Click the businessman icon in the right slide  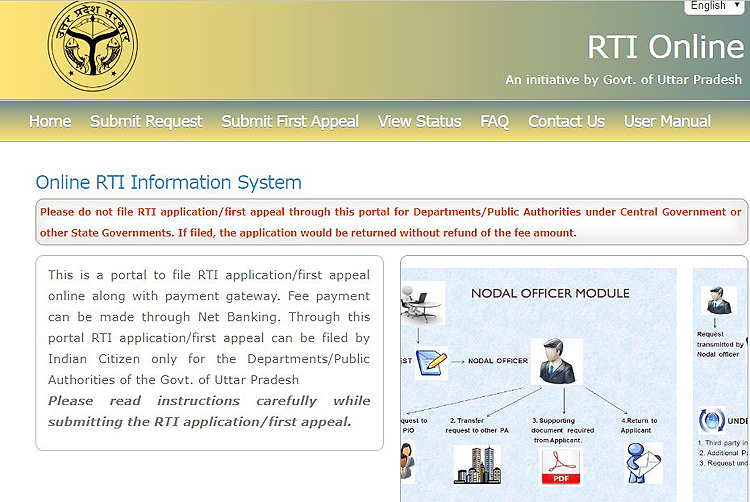[719, 300]
